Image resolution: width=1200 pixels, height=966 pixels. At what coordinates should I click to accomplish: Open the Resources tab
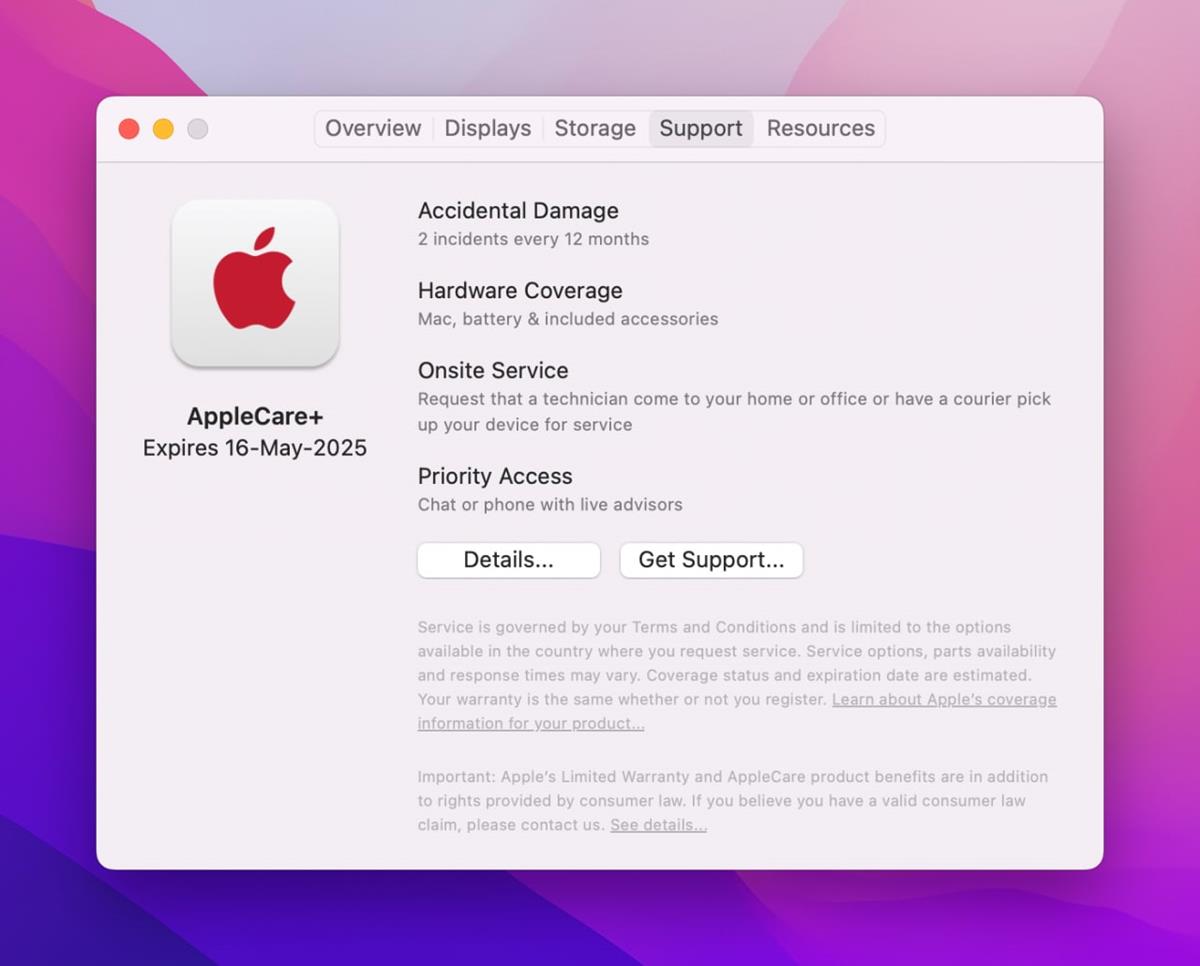click(x=820, y=128)
